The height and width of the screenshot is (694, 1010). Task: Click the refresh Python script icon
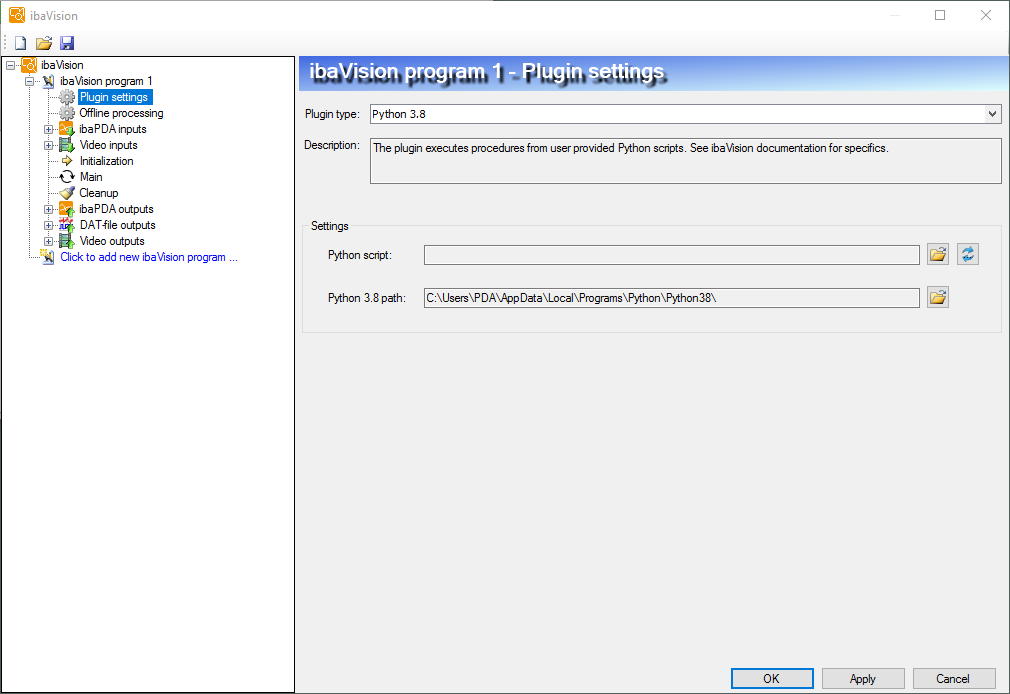pyautogui.click(x=967, y=255)
